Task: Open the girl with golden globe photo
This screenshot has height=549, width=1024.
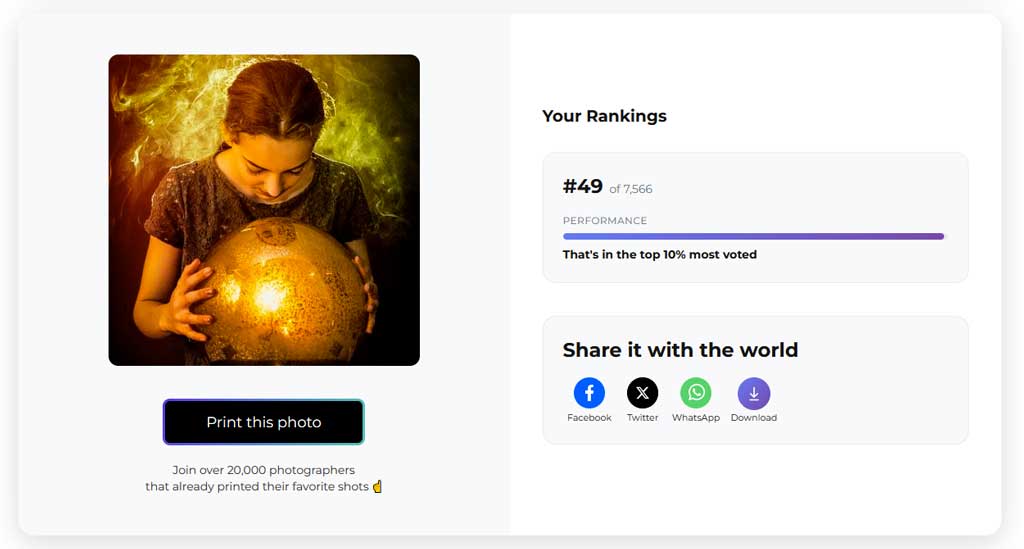Action: [x=264, y=210]
